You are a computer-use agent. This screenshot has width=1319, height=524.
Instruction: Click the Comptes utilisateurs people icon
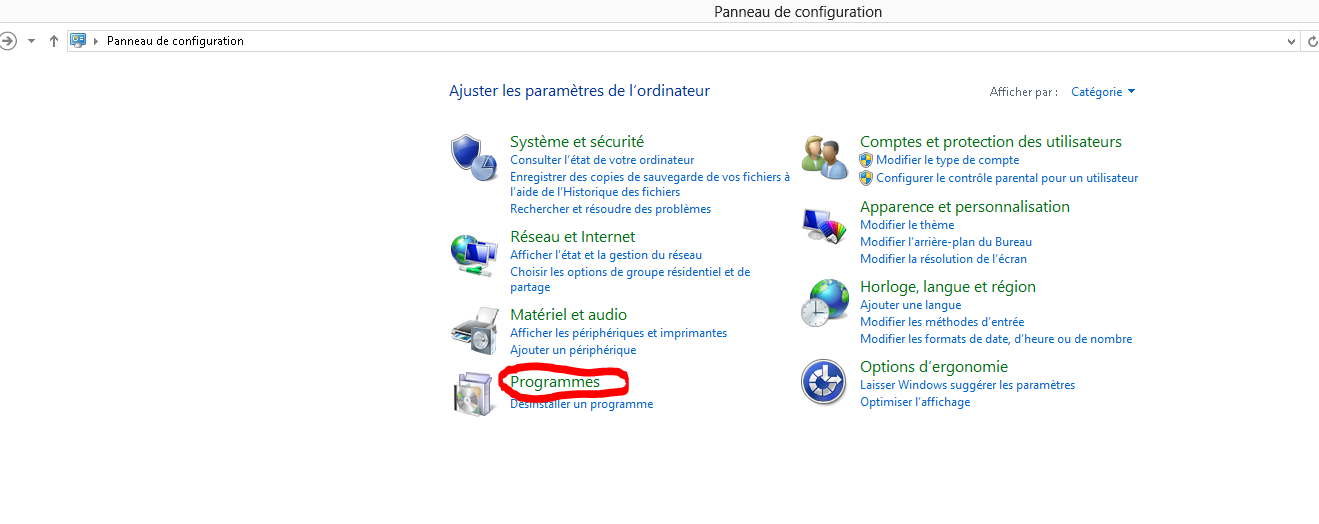tap(825, 157)
